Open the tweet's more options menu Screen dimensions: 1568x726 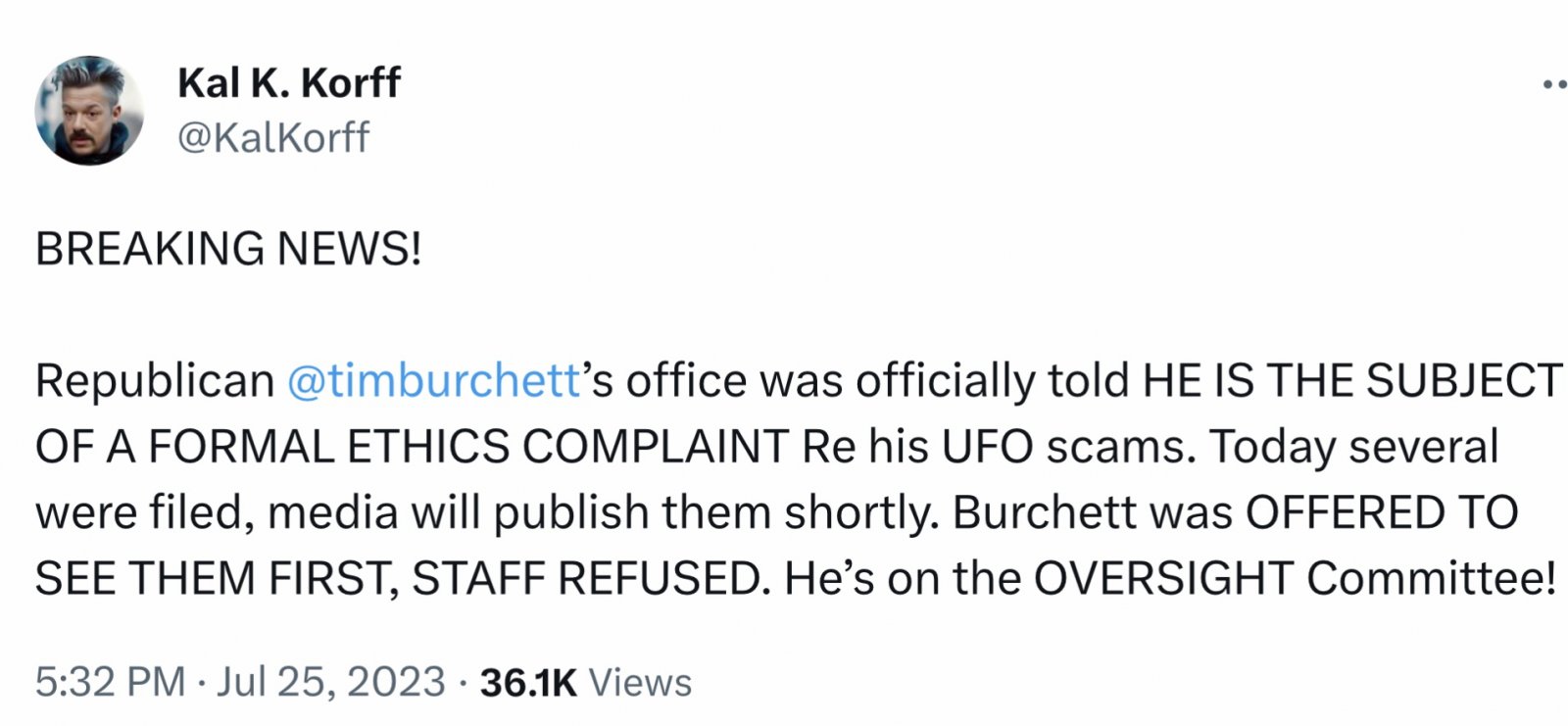point(1554,86)
